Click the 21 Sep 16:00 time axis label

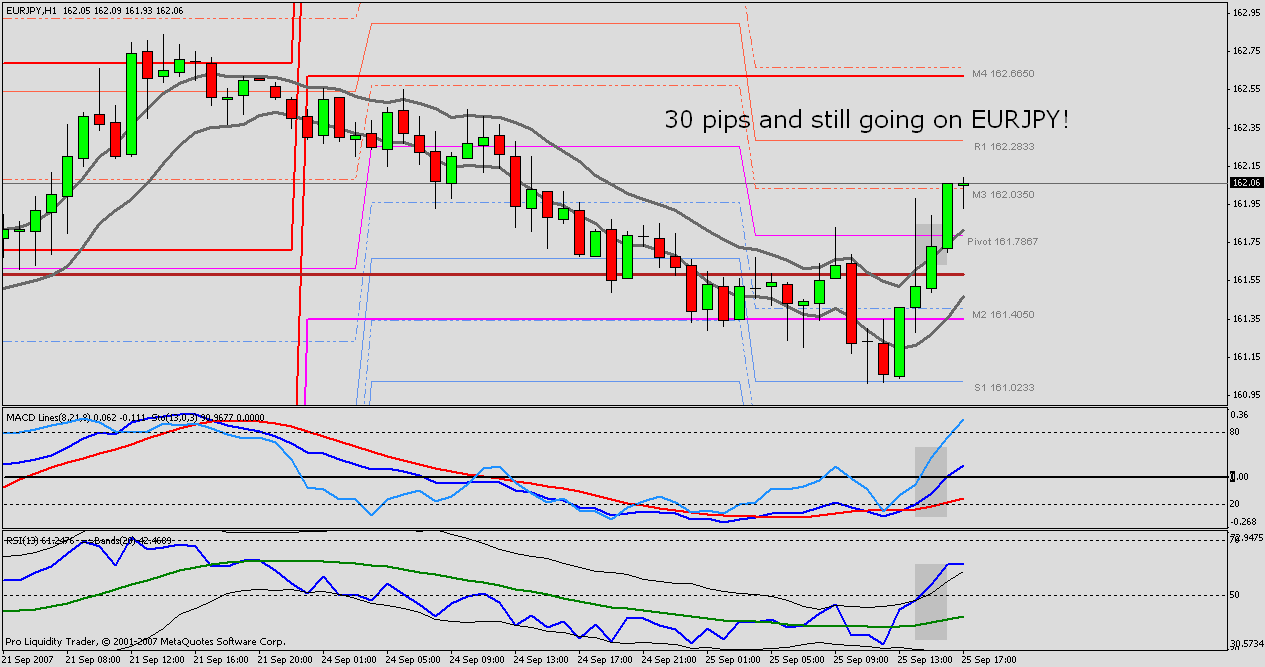click(x=221, y=660)
